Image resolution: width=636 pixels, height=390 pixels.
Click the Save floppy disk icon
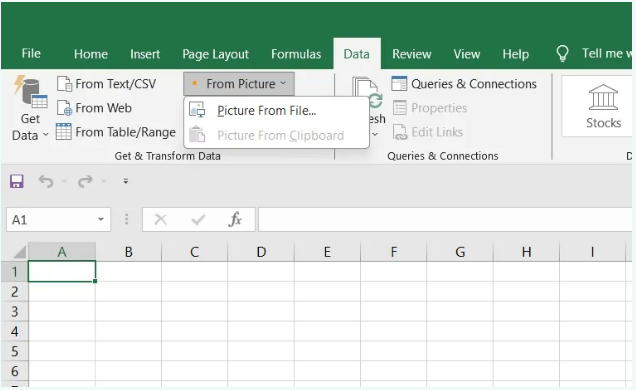[17, 181]
